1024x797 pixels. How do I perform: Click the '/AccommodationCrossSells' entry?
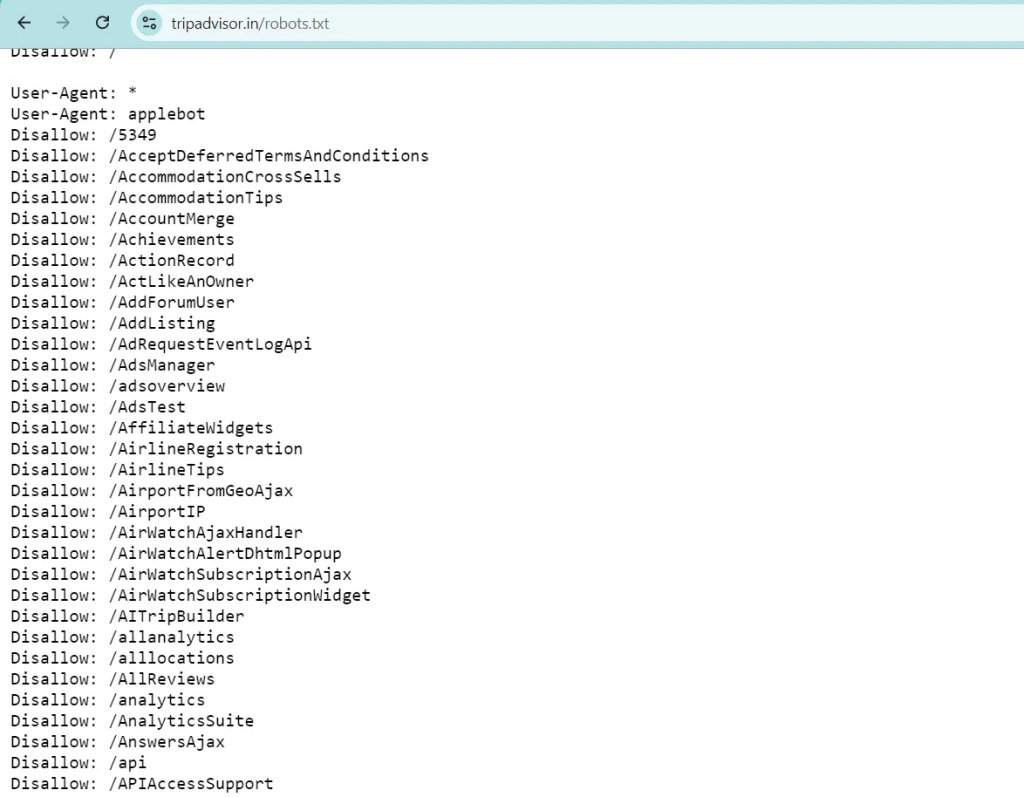click(x=176, y=176)
